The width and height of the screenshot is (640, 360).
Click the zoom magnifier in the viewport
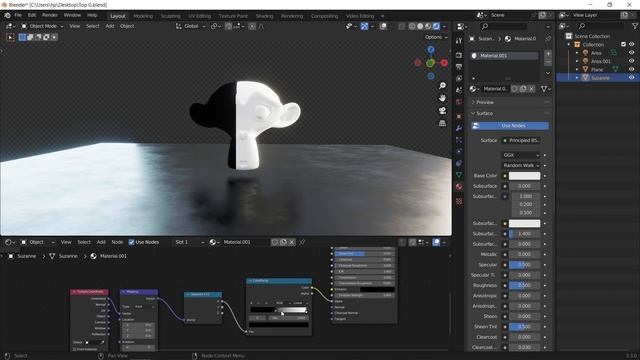click(442, 85)
